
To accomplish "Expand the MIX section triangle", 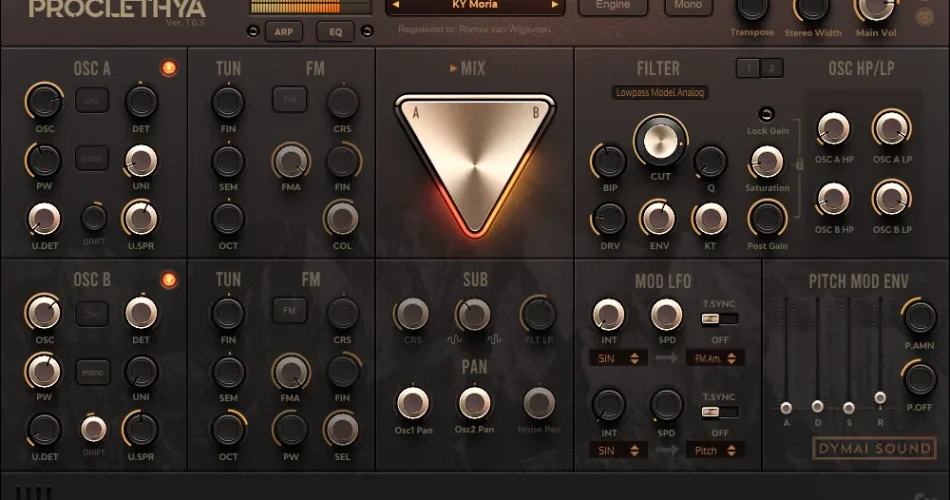I will pos(453,68).
